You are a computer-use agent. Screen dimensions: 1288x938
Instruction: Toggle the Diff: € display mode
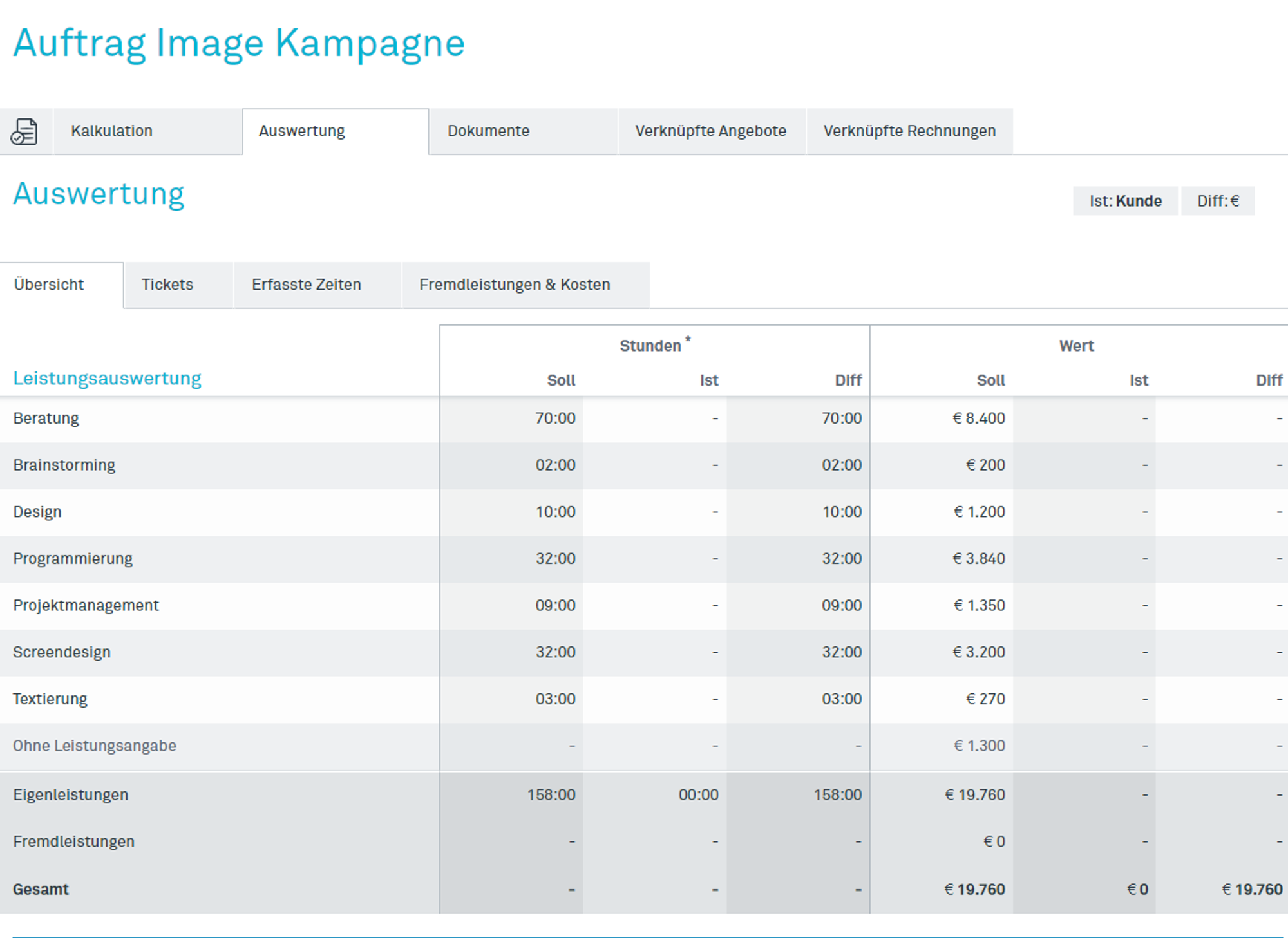[x=1218, y=201]
